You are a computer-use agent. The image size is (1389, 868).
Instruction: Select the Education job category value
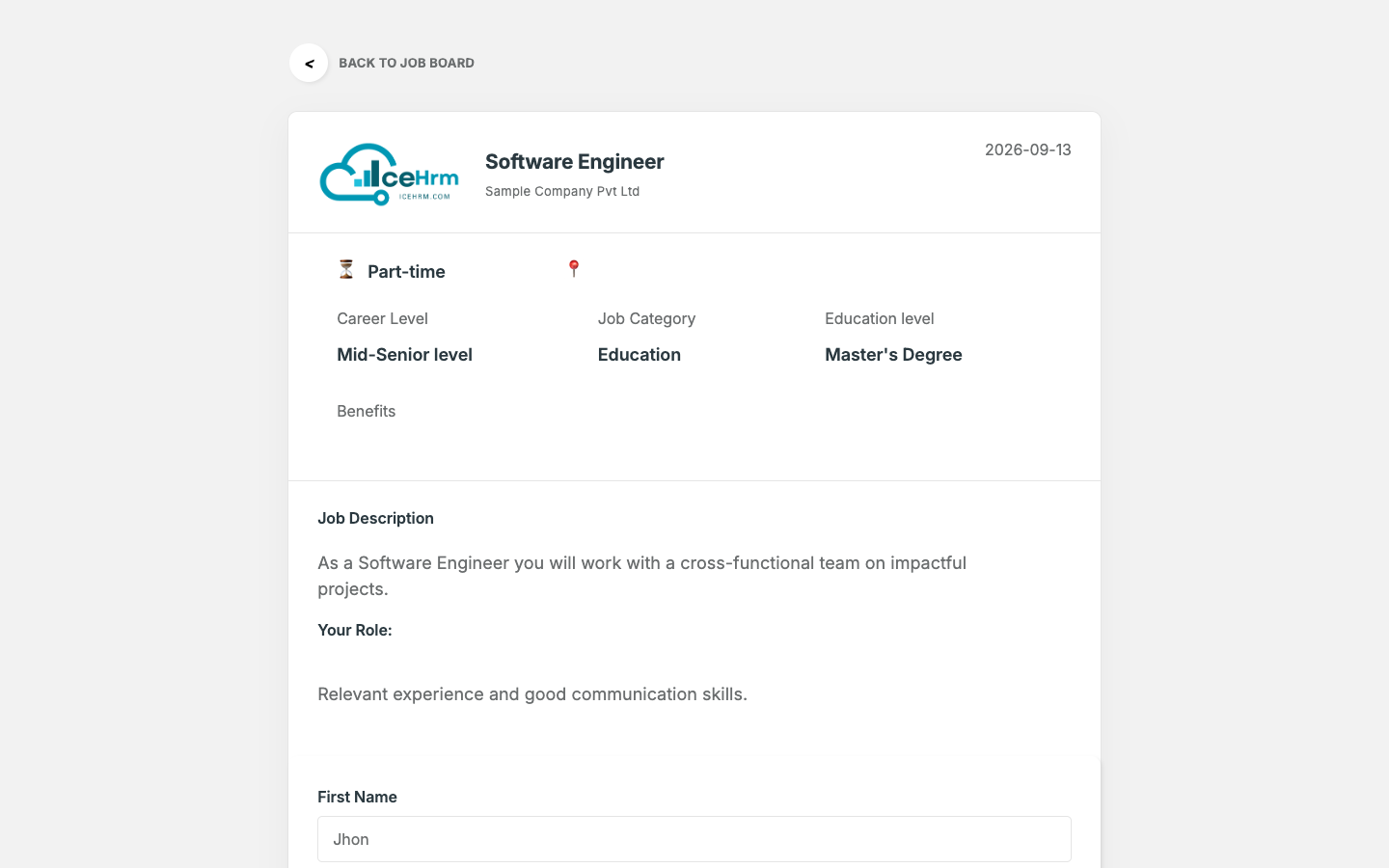tap(640, 355)
